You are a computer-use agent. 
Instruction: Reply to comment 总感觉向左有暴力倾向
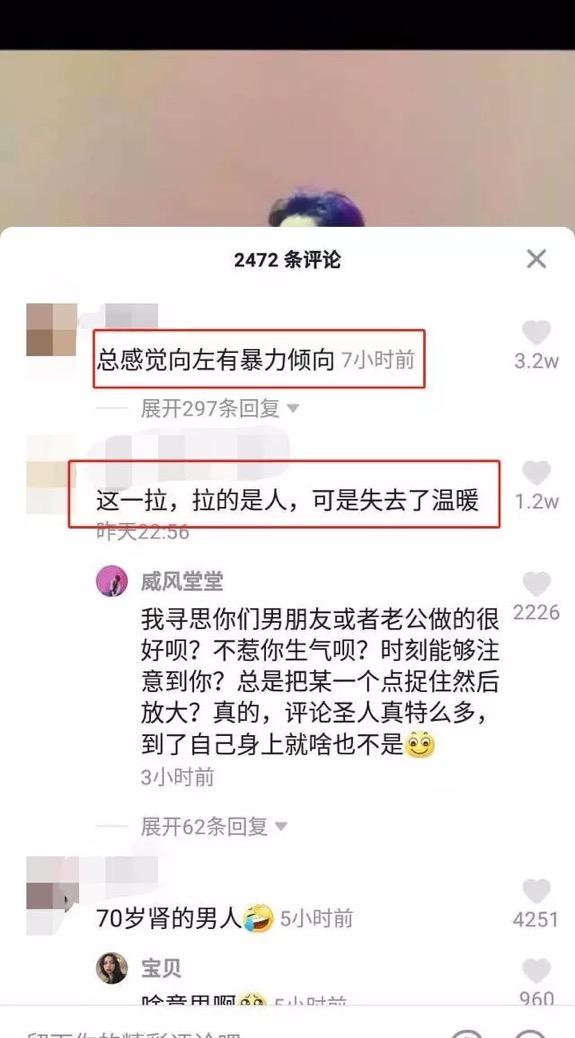click(x=216, y=360)
